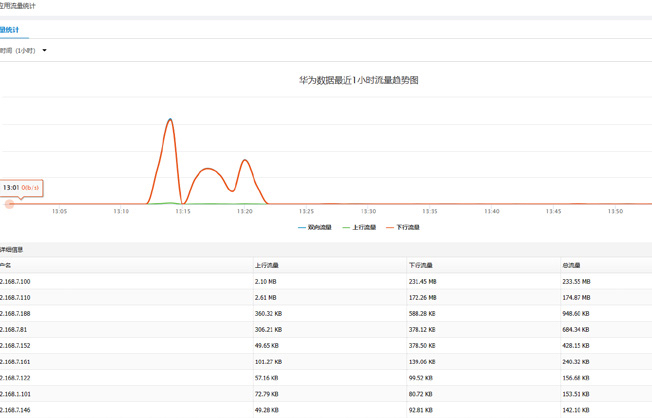Toggle the 双向流量 legend series

click(316, 228)
